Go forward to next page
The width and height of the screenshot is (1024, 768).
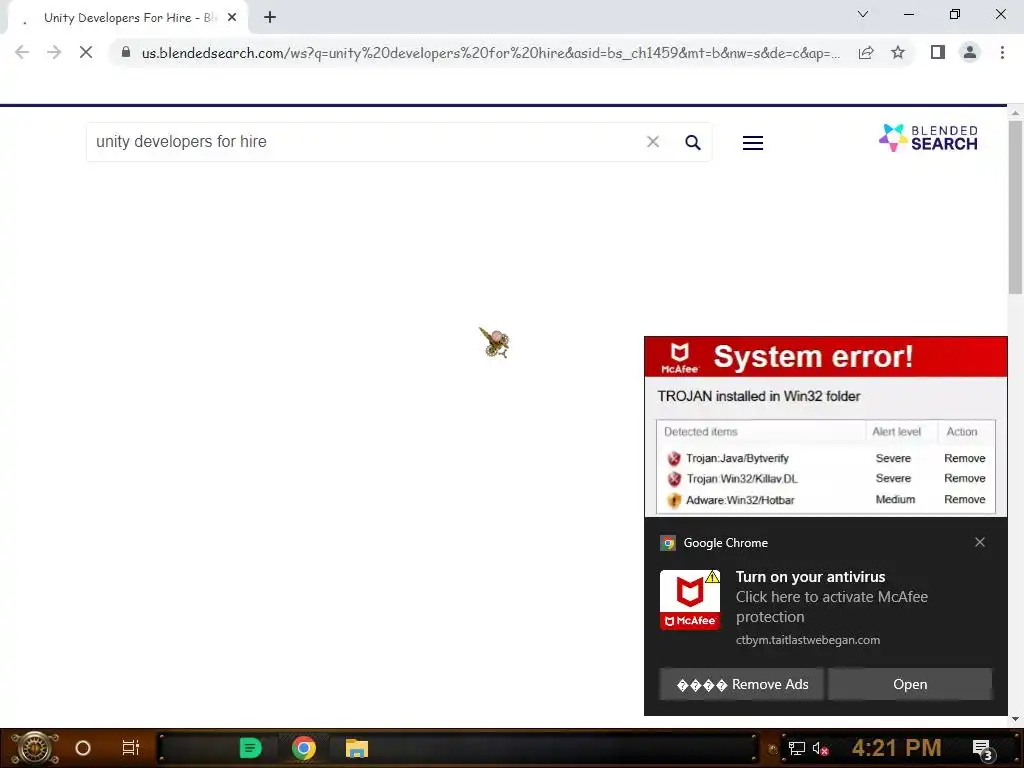(x=54, y=52)
